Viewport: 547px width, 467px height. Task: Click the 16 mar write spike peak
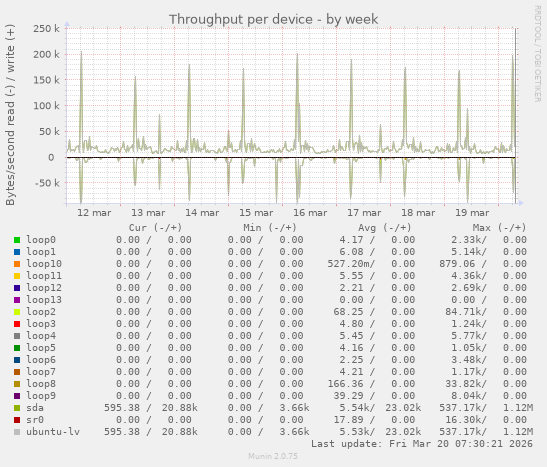coord(297,54)
